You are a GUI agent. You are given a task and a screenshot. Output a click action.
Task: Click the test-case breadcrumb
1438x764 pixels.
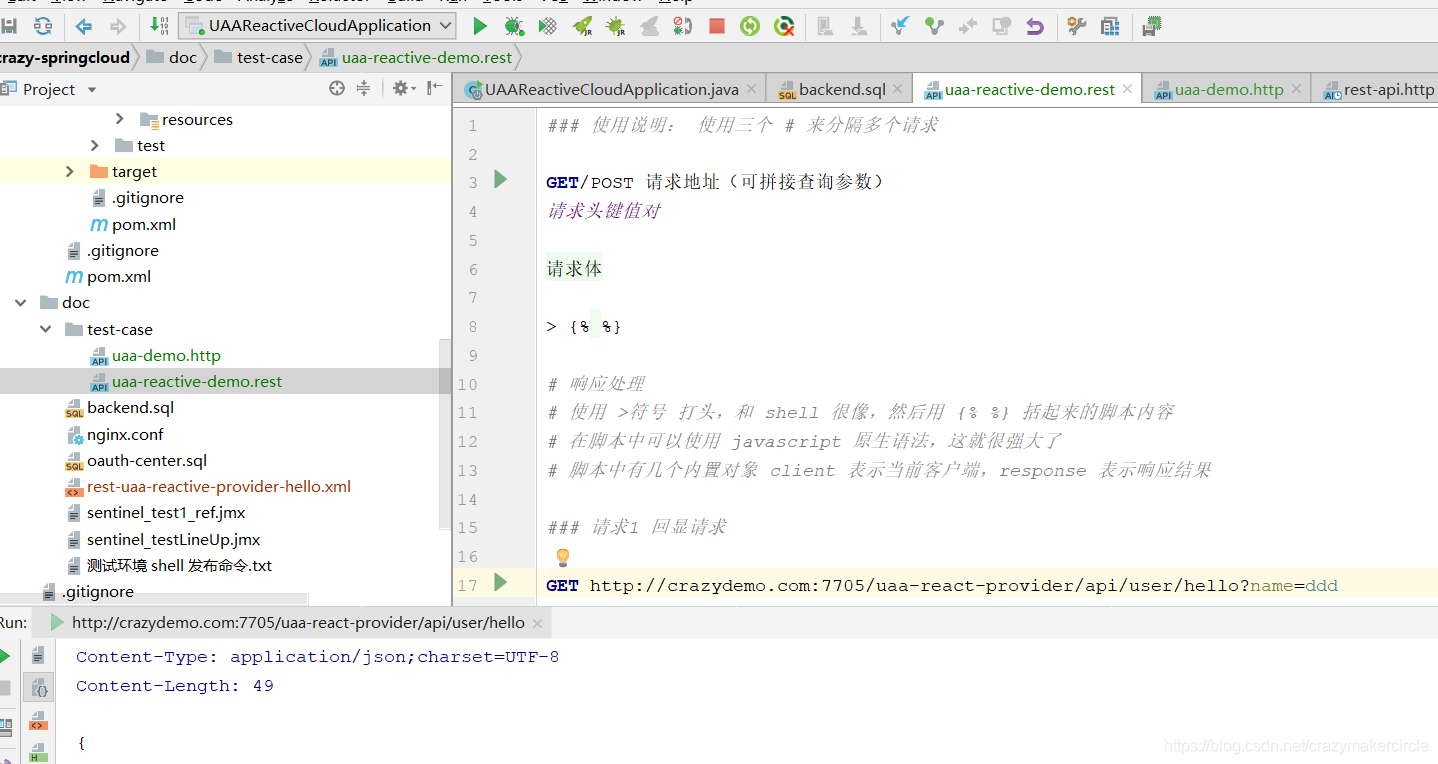click(259, 58)
